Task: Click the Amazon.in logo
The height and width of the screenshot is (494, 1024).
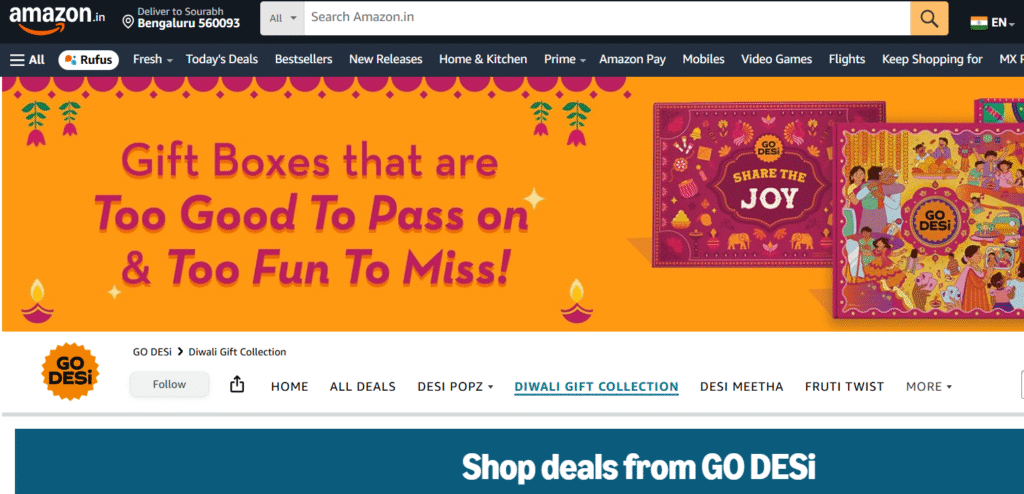Action: (x=57, y=19)
